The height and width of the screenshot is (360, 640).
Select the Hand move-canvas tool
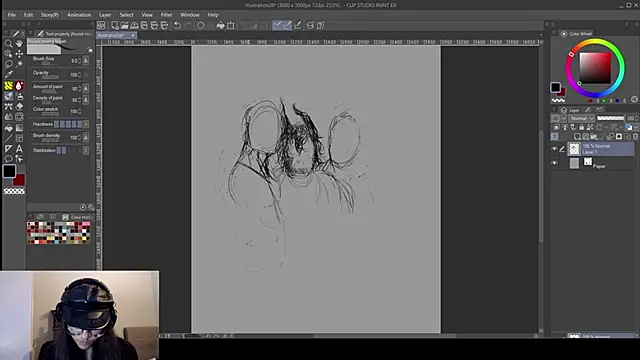(19, 43)
